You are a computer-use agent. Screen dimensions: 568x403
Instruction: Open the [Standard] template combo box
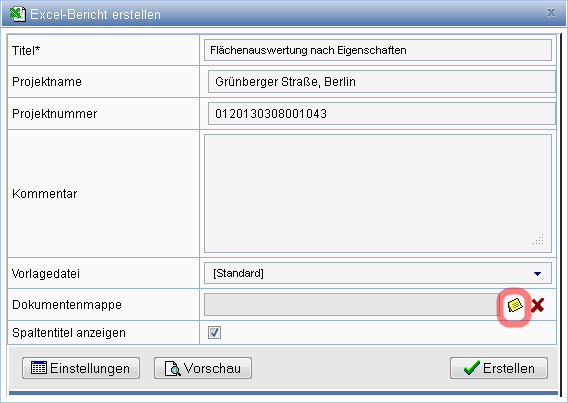(378, 273)
